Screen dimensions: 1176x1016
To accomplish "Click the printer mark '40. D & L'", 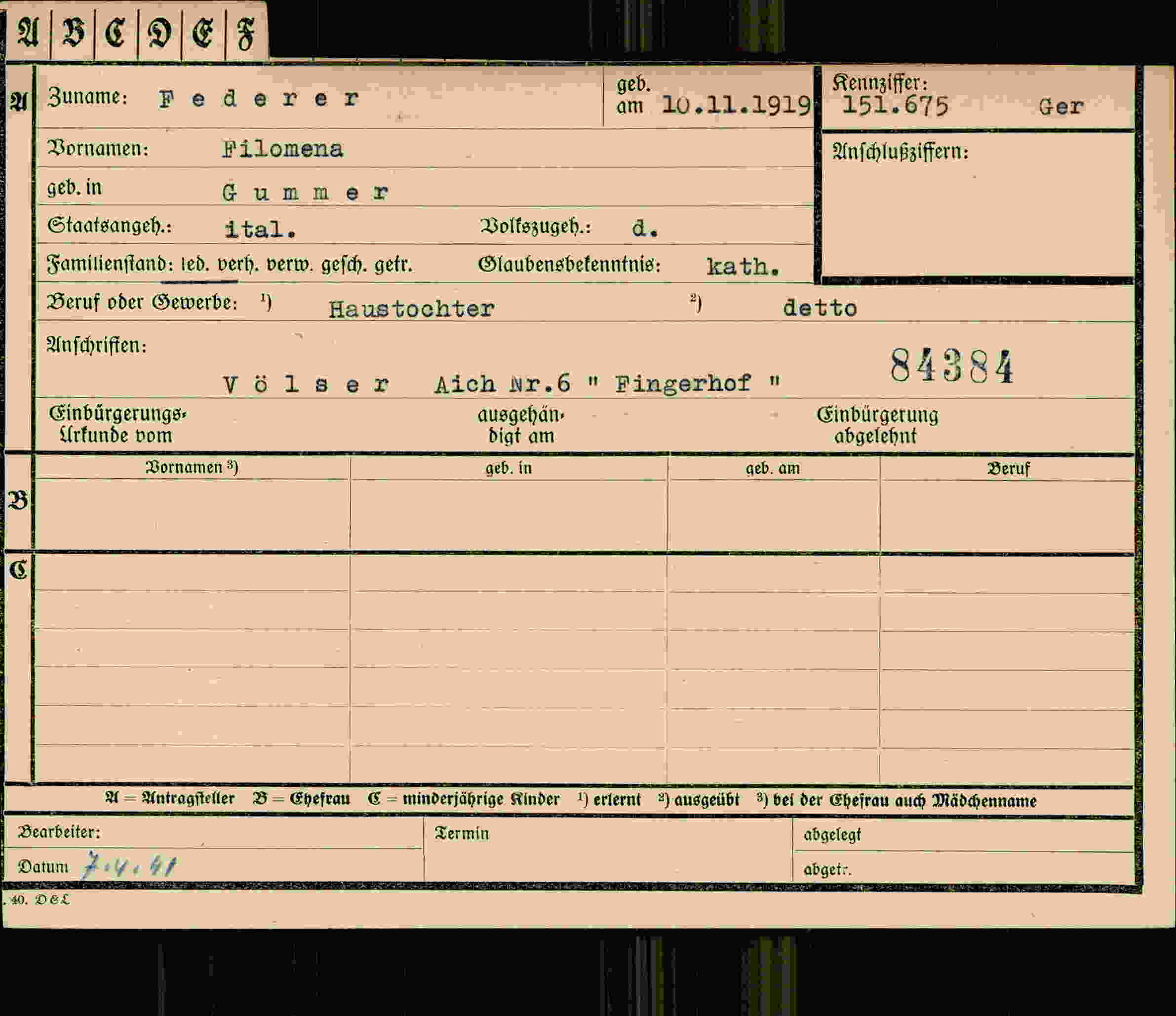I will [39, 899].
